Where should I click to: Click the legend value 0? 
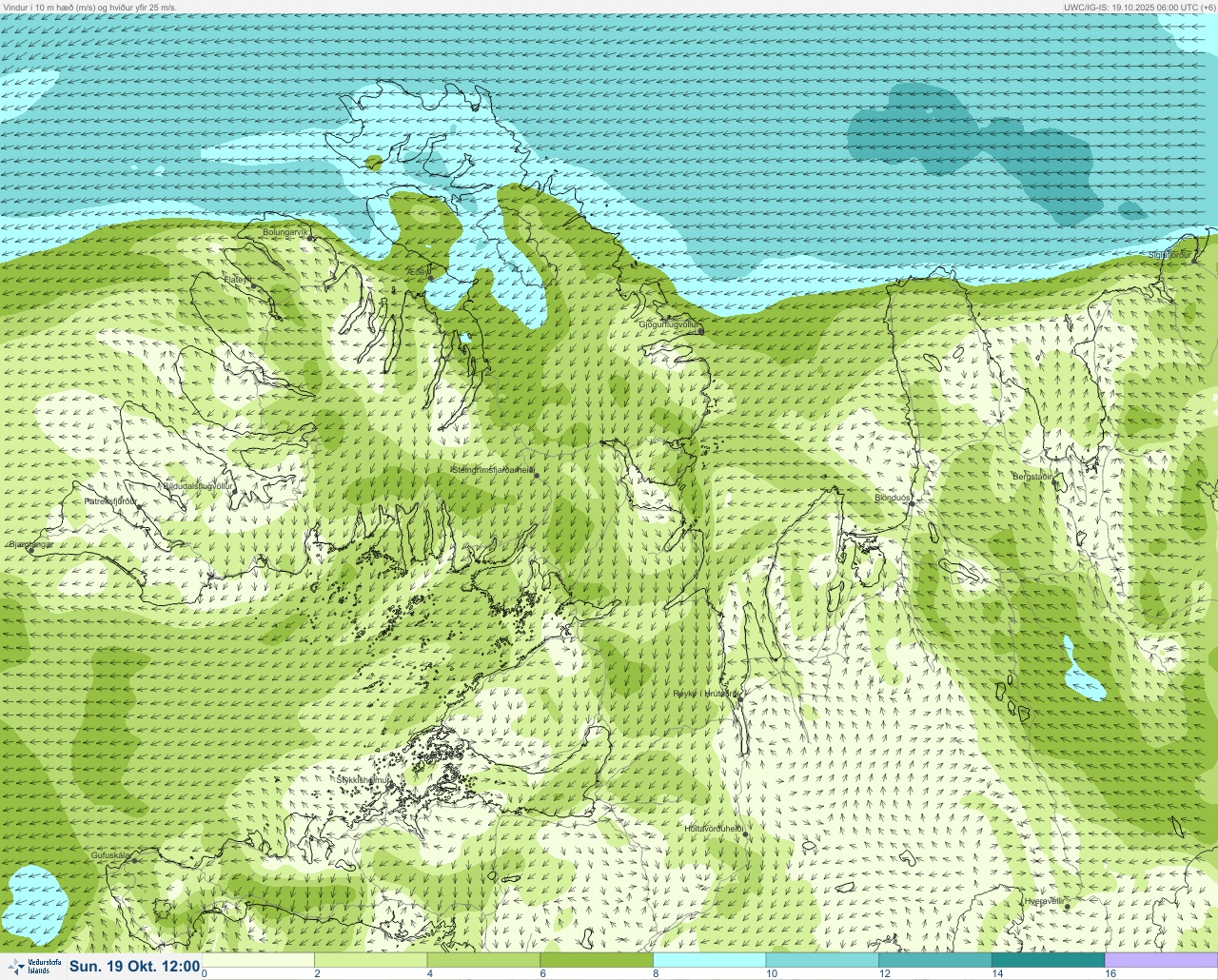(205, 973)
